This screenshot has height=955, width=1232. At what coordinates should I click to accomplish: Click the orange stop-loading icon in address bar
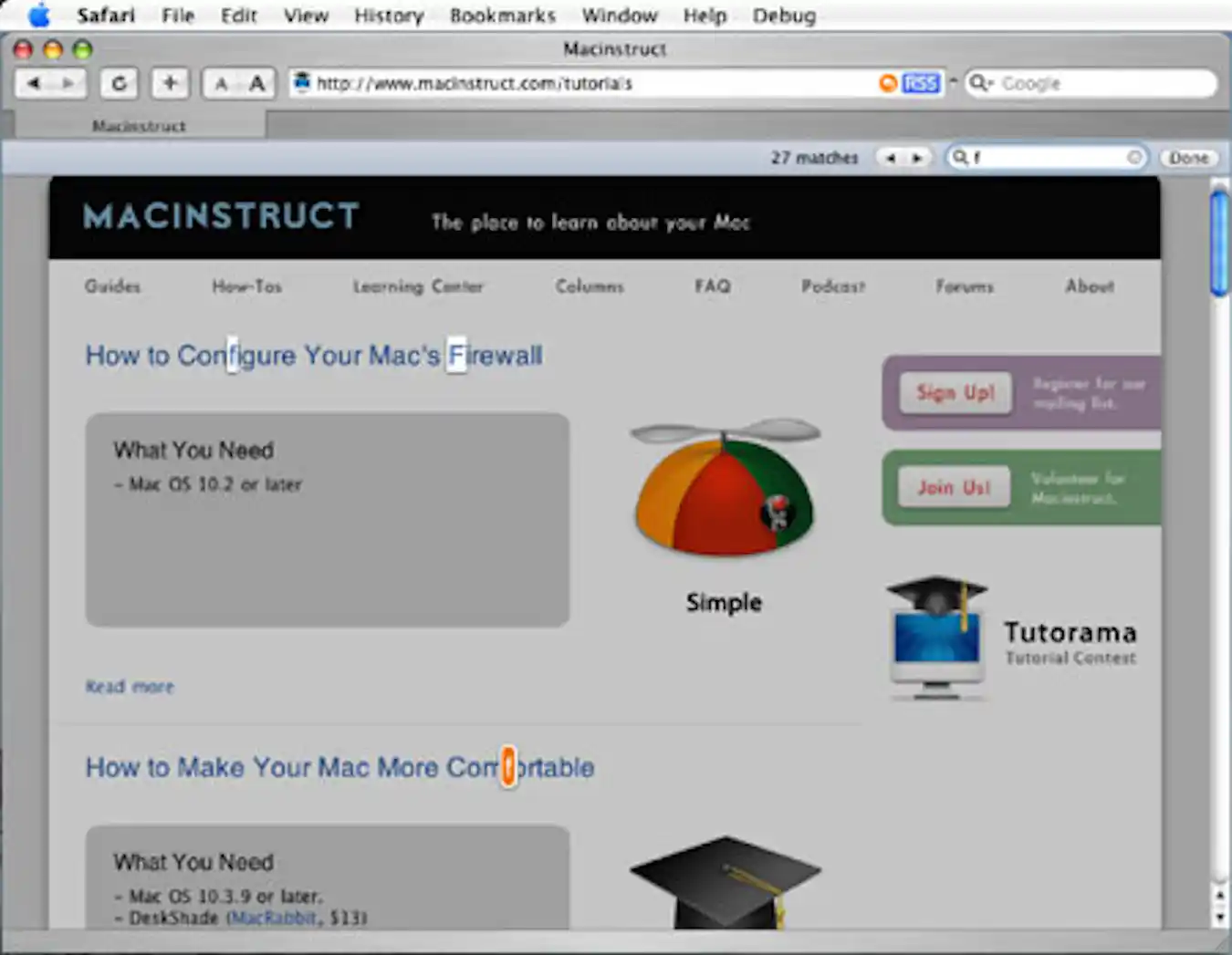pos(887,83)
